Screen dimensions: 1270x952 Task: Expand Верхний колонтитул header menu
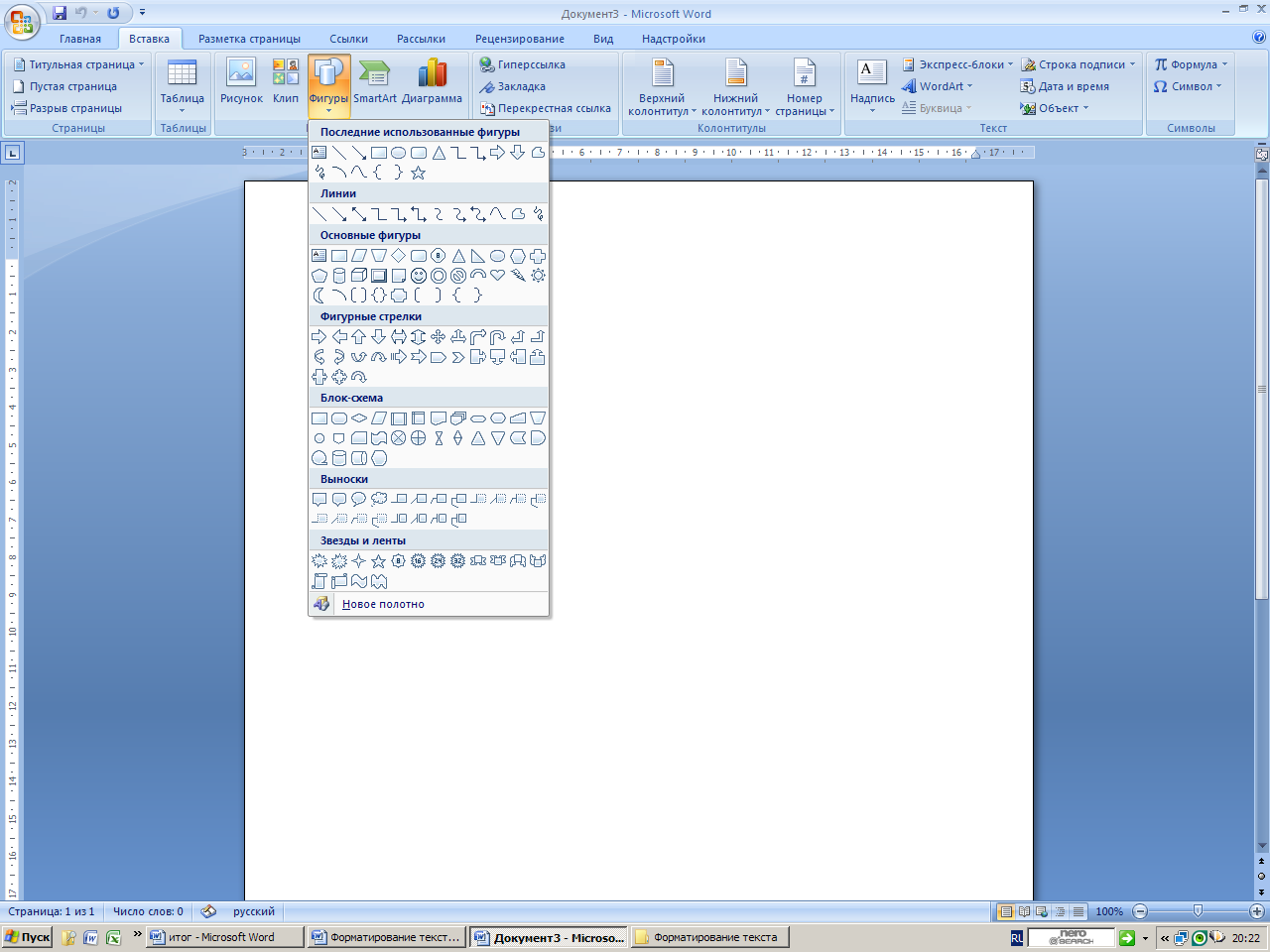click(662, 87)
